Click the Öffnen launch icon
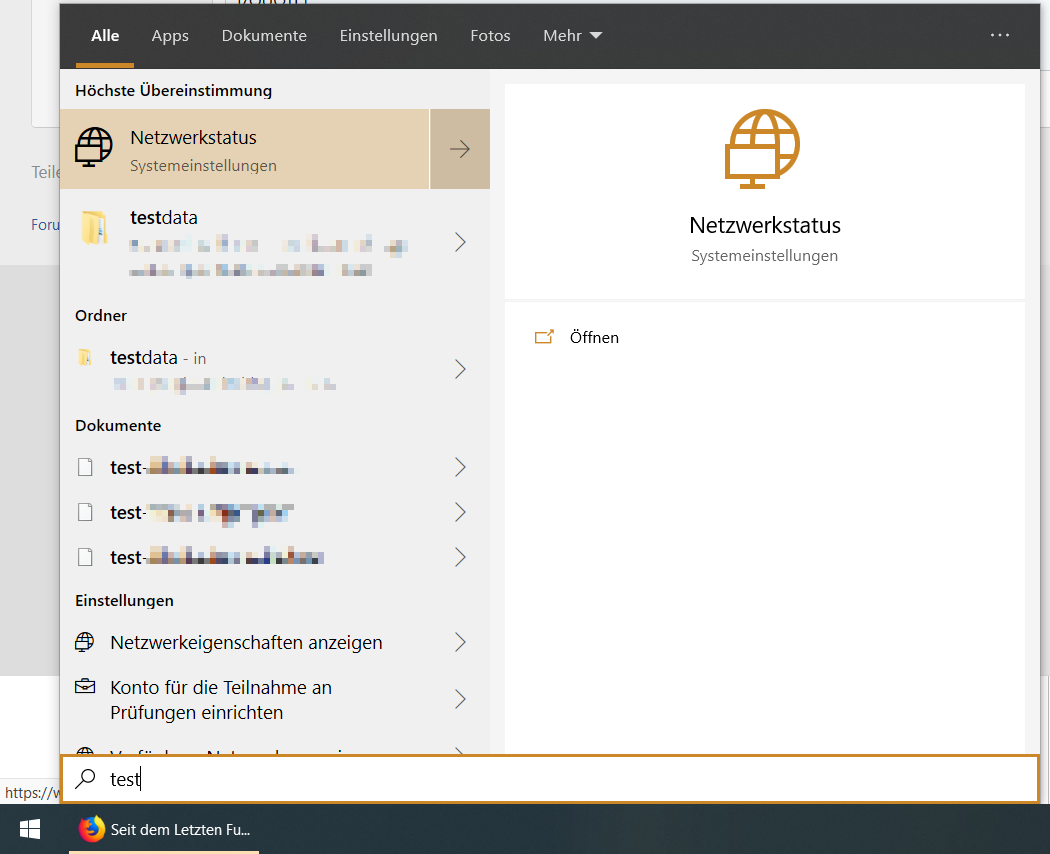 (x=544, y=337)
